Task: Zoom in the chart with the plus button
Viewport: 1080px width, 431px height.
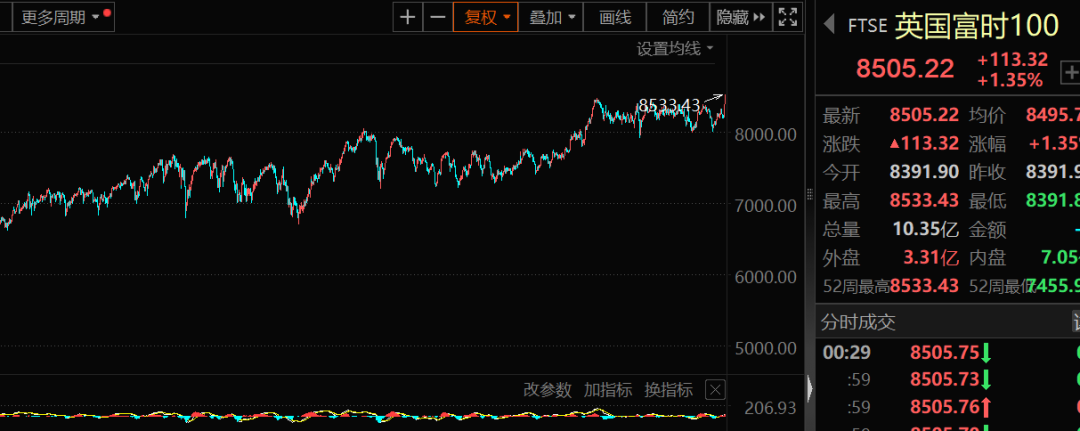Action: 407,17
